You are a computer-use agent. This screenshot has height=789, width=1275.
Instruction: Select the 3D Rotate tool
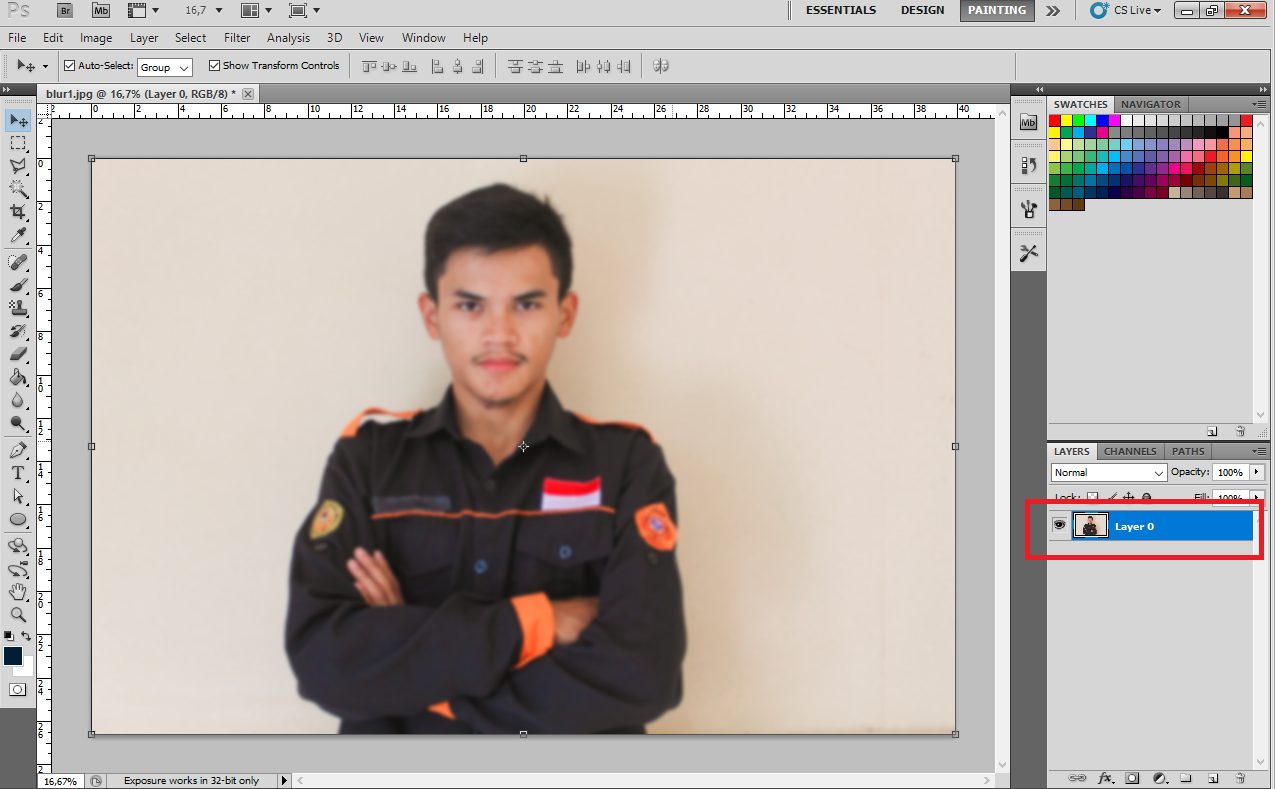[x=18, y=546]
